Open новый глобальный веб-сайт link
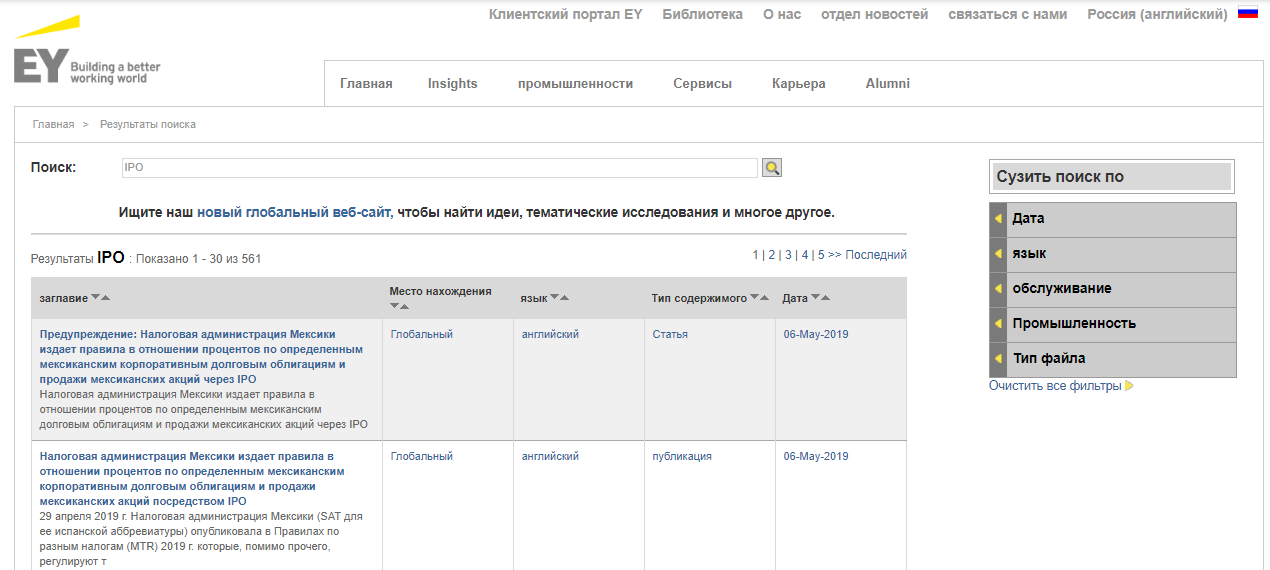This screenshot has height=570, width=1270. [293, 213]
